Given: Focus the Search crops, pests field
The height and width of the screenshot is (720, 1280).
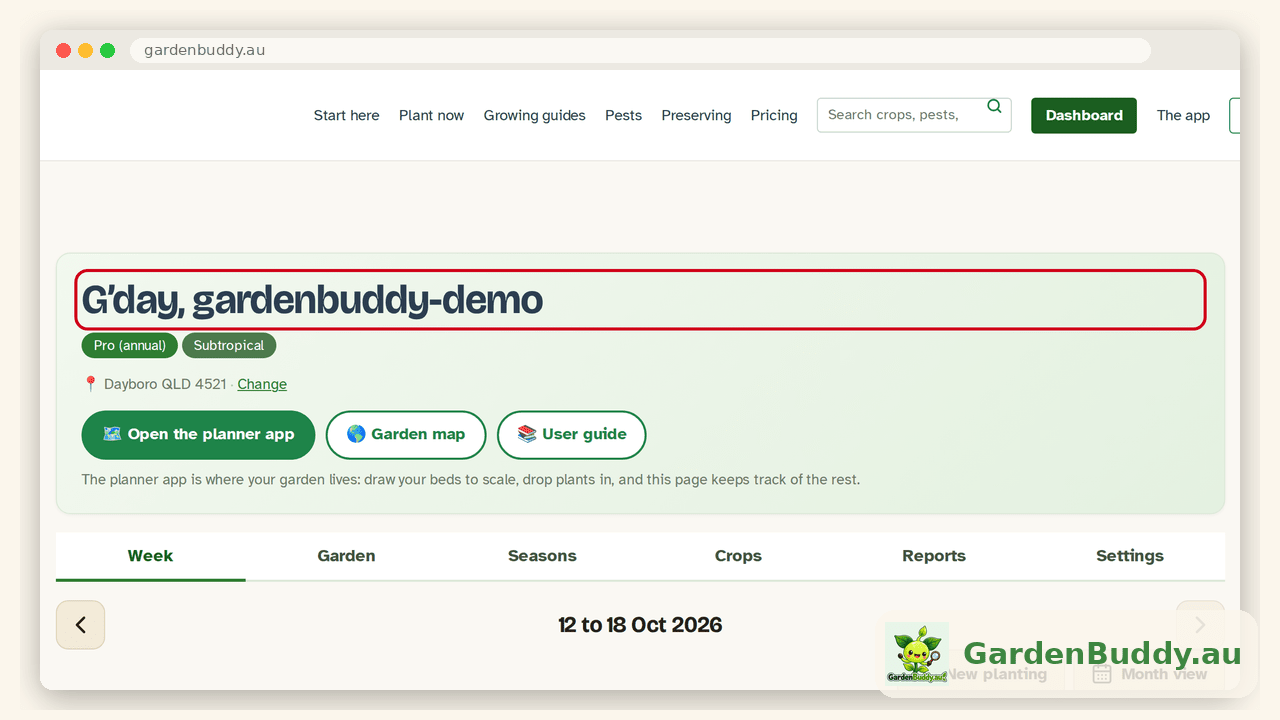Looking at the screenshot, I should [x=914, y=115].
